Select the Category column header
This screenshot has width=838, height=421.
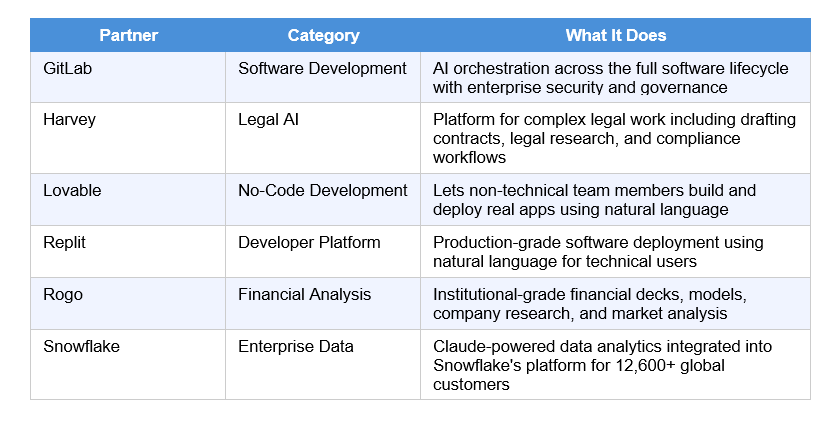pyautogui.click(x=323, y=35)
